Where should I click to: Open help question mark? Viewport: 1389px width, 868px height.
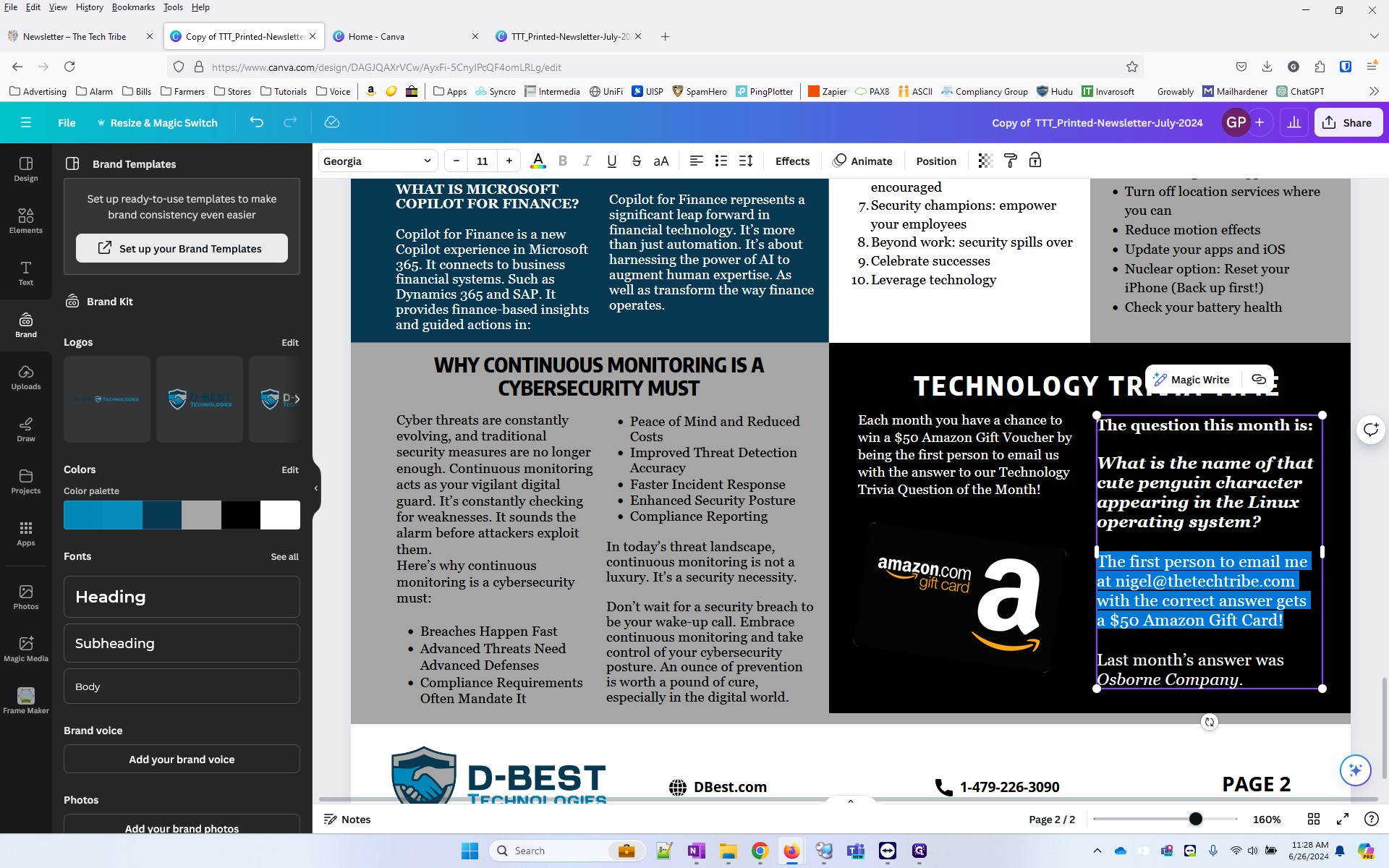tap(1371, 819)
